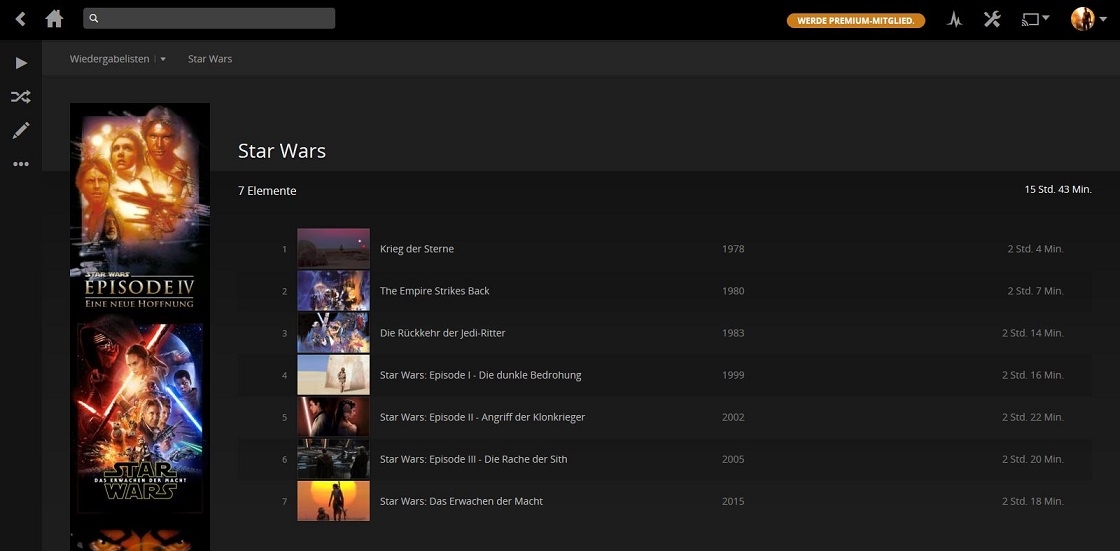Click Das Erwachen der Macht poster

pos(140,417)
